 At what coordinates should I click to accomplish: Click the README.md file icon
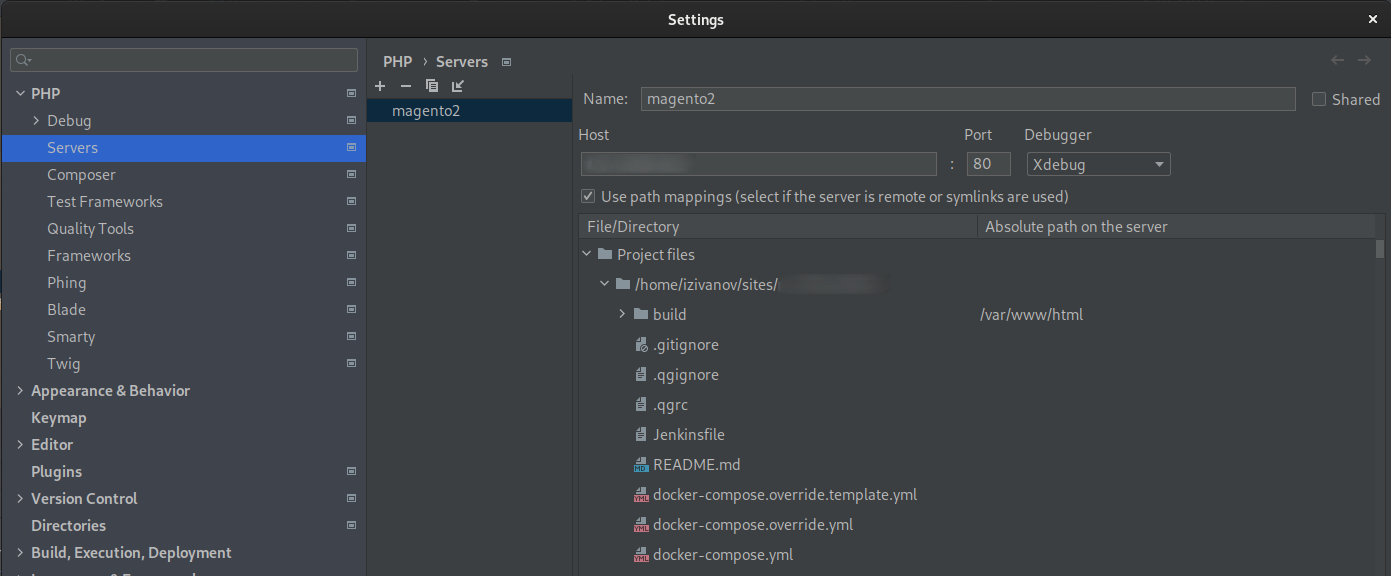[x=641, y=465]
